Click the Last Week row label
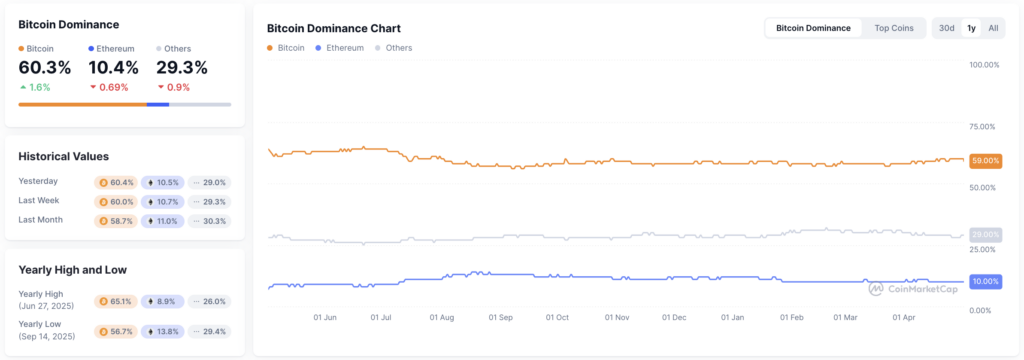Screen dimensions: 1024x360 point(39,200)
